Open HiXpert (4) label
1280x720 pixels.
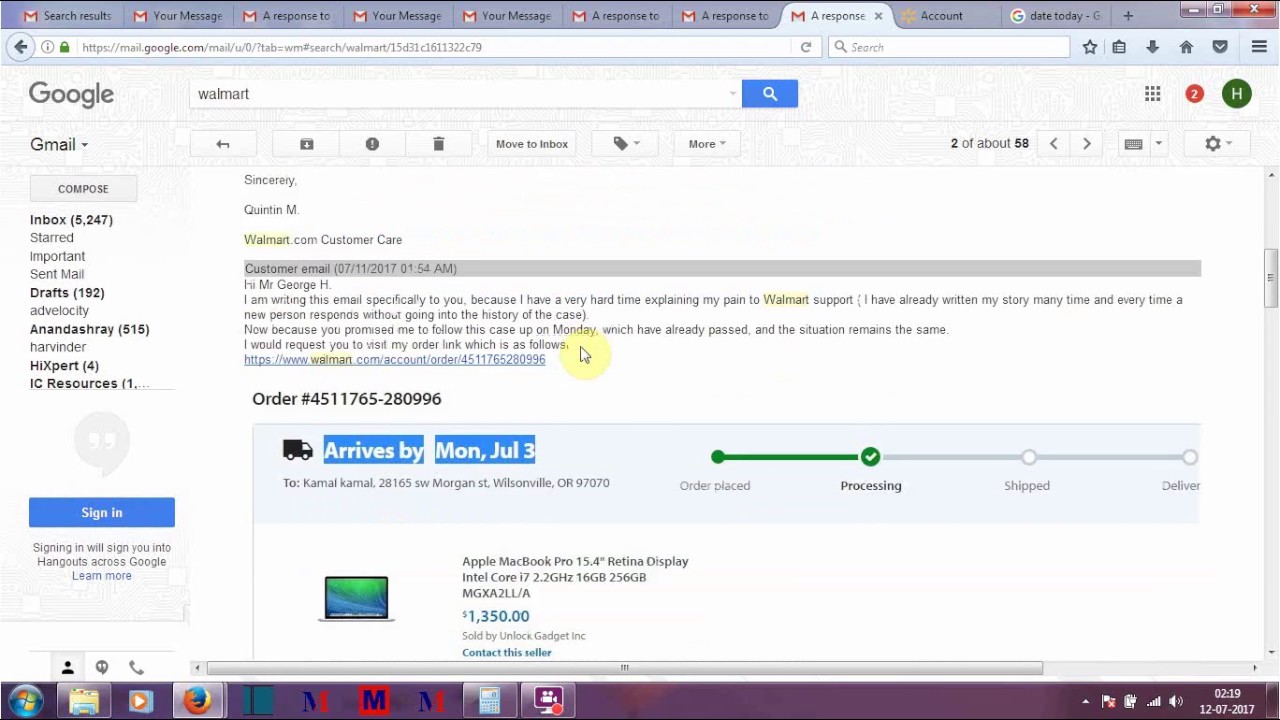(x=64, y=366)
